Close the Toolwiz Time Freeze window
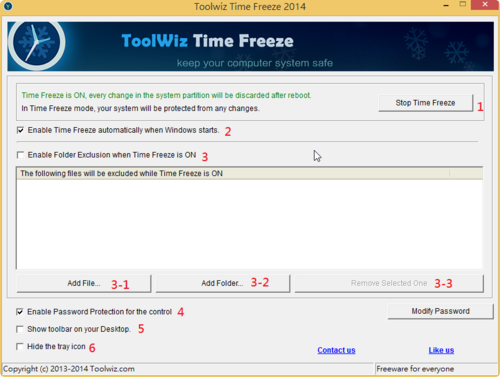This screenshot has height=377, width=500. [x=485, y=5]
